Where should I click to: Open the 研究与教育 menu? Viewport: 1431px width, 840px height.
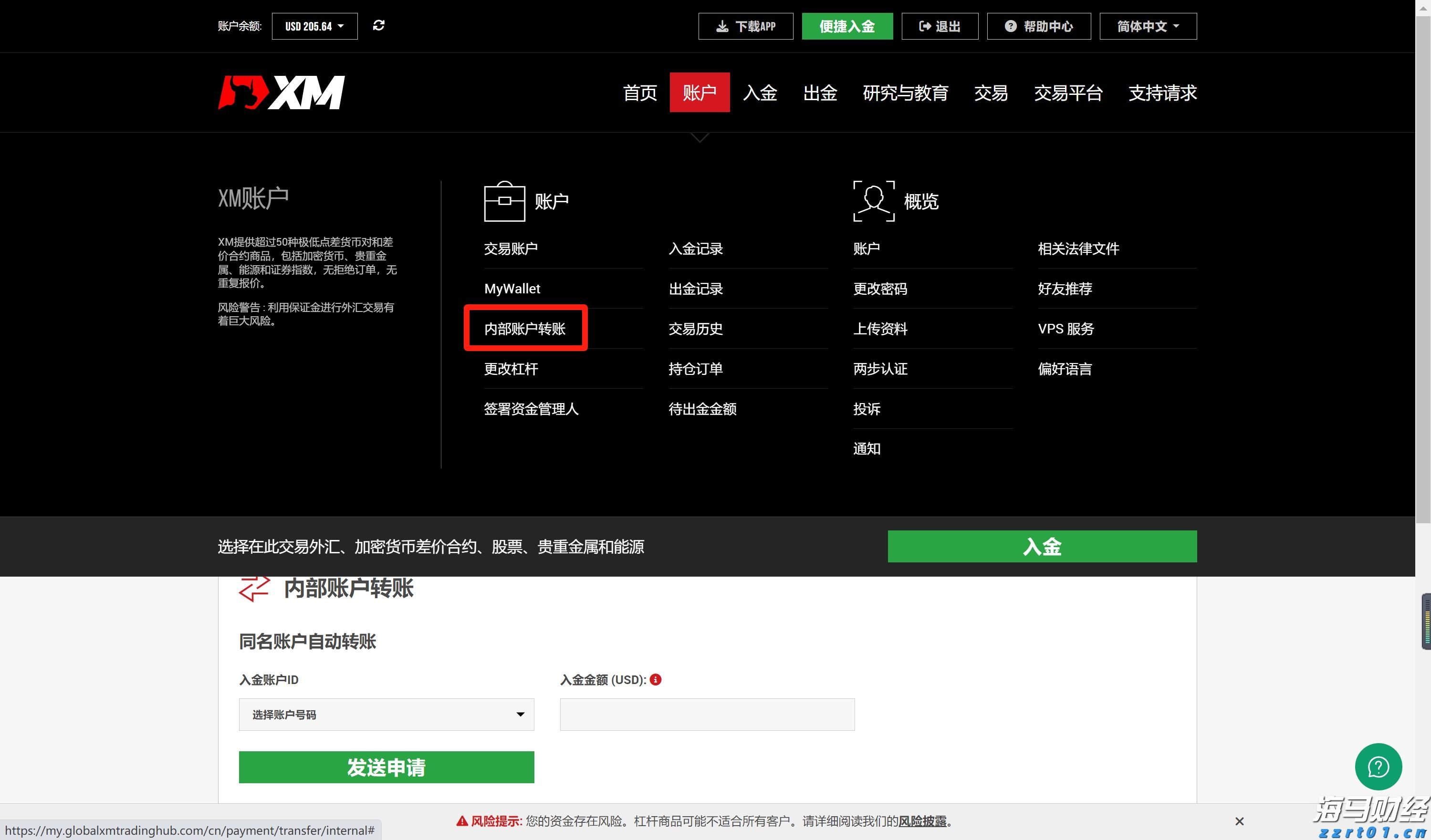coord(906,93)
